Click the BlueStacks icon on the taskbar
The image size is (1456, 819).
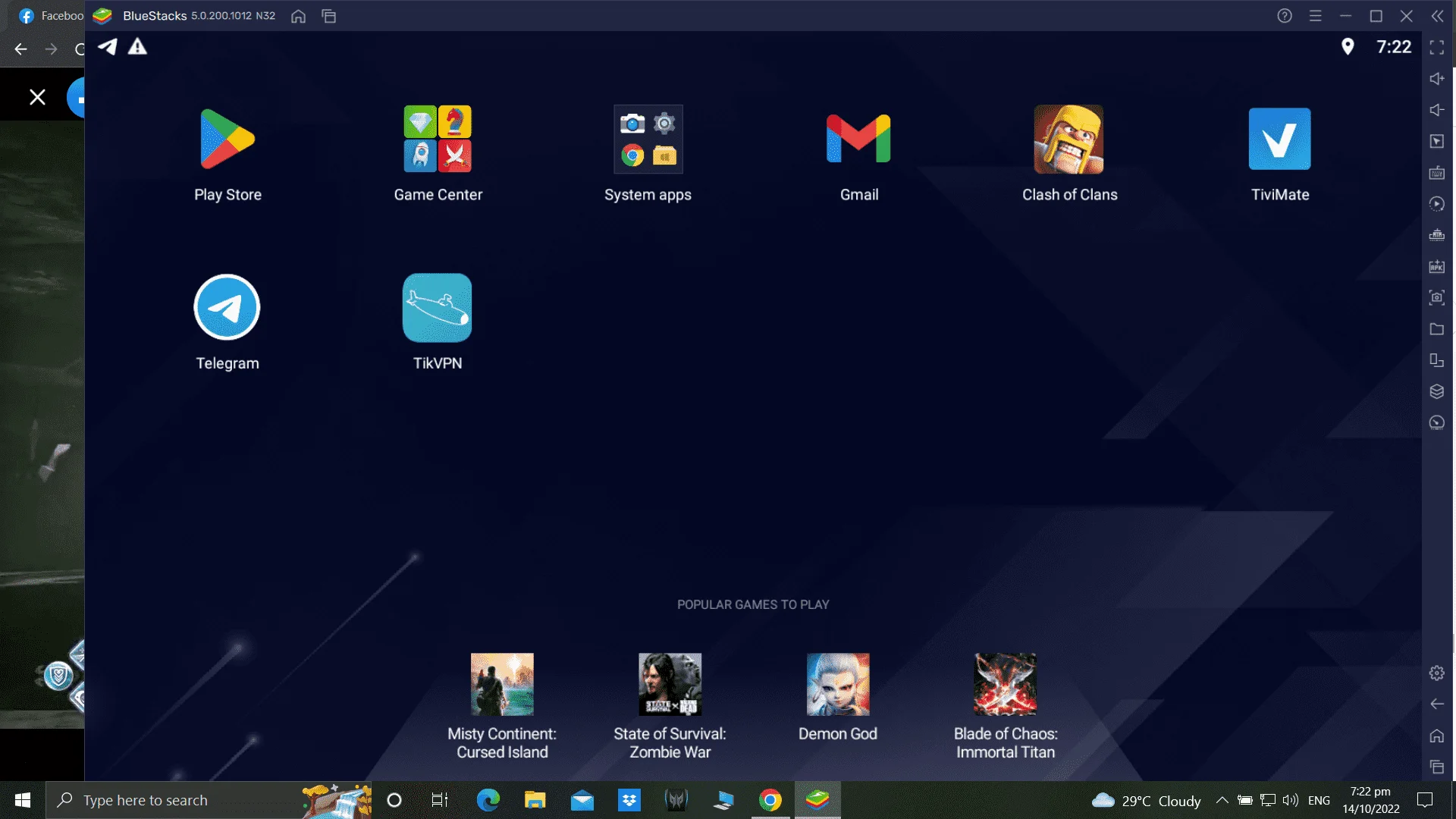tap(817, 800)
